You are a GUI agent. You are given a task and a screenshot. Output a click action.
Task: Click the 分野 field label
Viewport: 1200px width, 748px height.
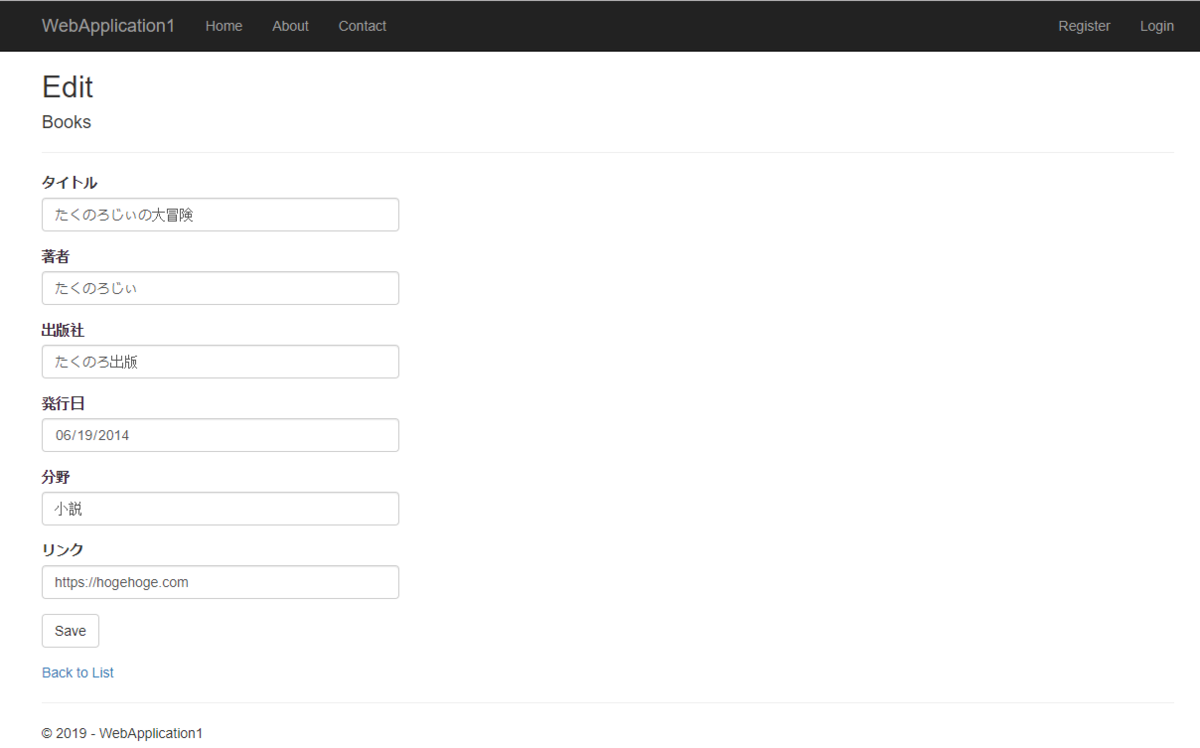click(56, 477)
